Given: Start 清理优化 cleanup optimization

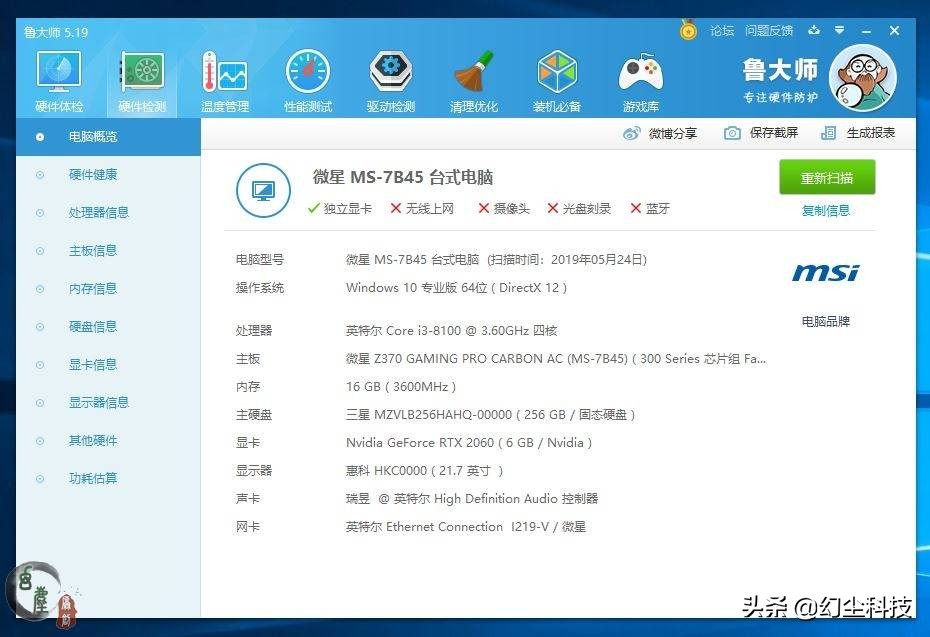Looking at the screenshot, I should coord(473,78).
